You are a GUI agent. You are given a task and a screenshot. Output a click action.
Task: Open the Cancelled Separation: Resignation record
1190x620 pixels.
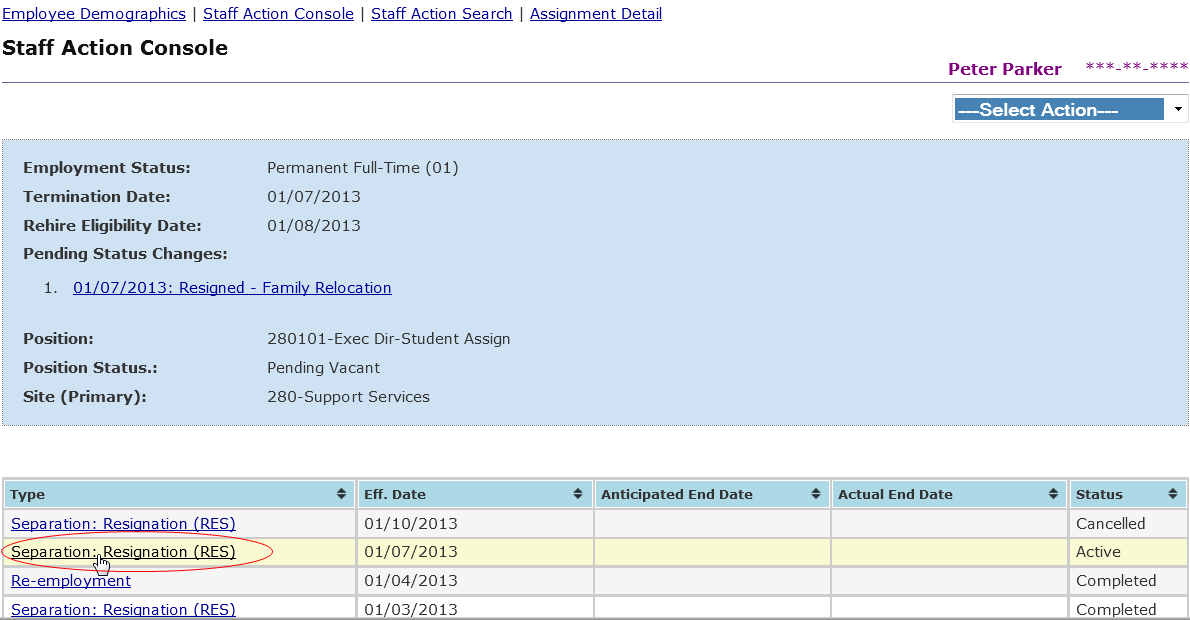click(x=123, y=523)
